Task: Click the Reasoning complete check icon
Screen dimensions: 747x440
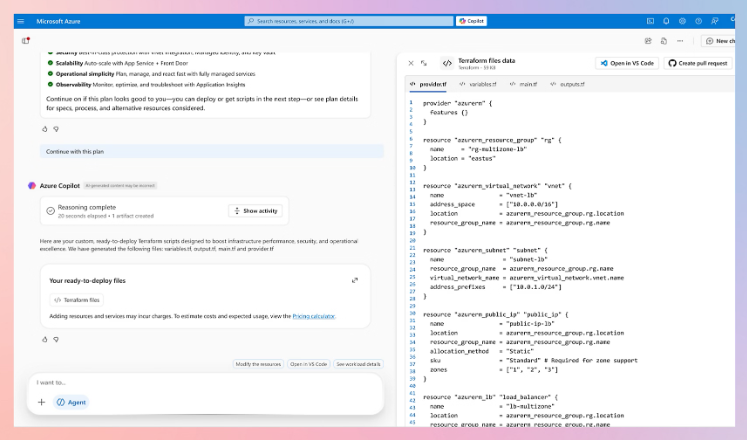Action: (x=50, y=211)
